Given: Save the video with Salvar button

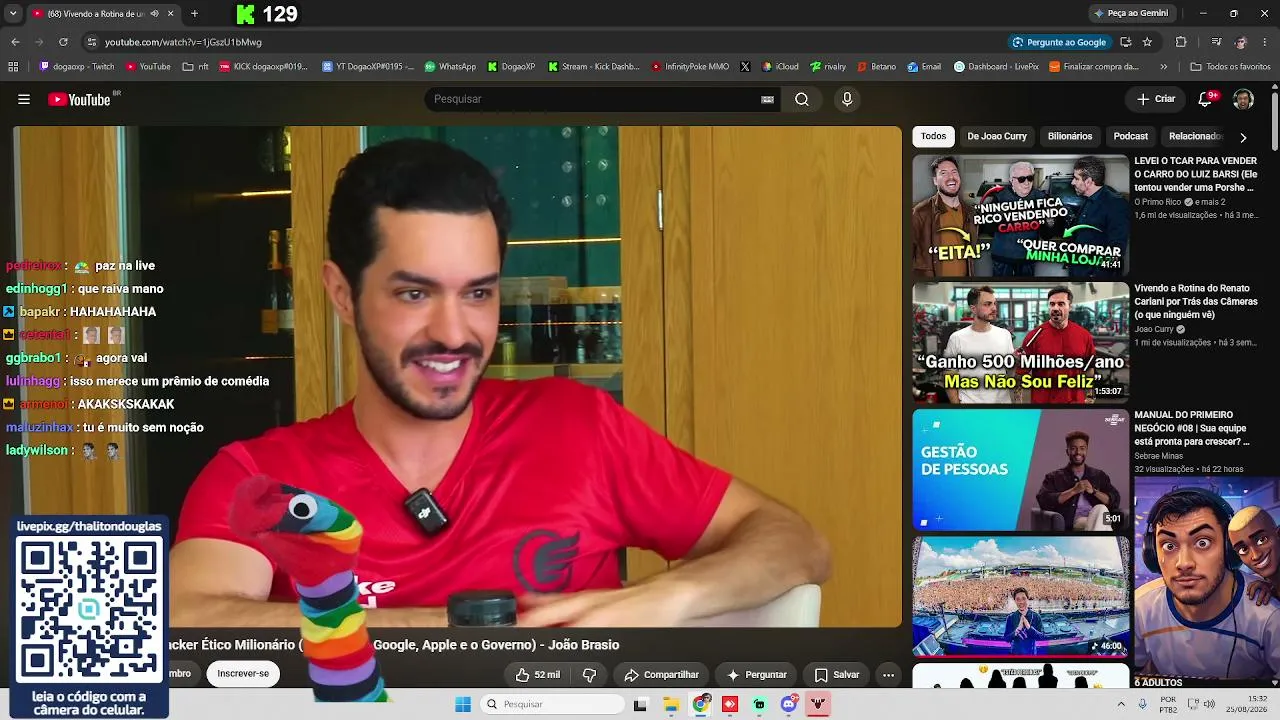Looking at the screenshot, I should [837, 675].
